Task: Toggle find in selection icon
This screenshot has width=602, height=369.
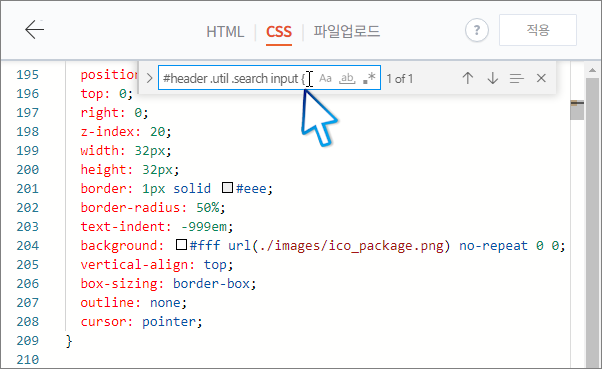Action: pos(517,79)
